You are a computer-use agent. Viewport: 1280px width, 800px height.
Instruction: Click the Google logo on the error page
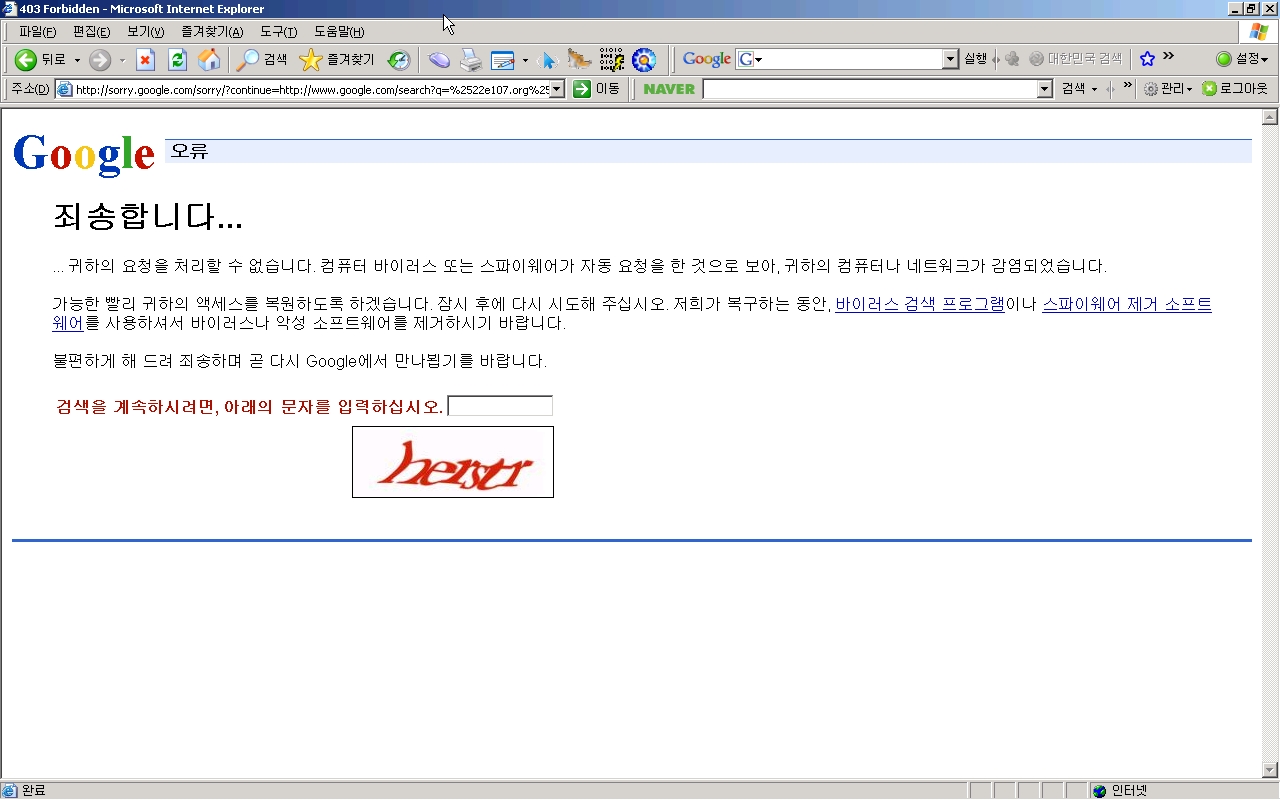(84, 153)
